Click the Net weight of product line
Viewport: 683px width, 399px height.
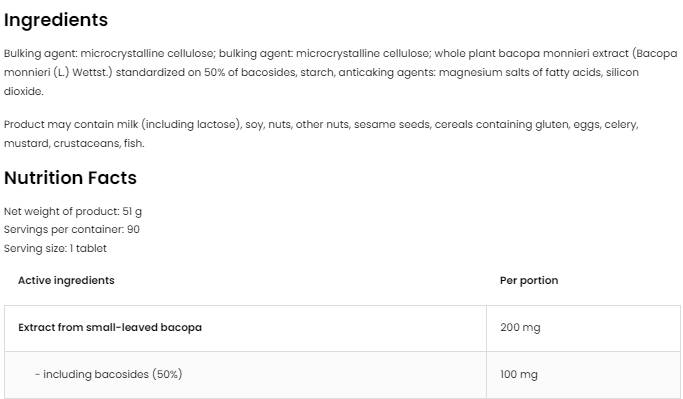click(x=73, y=211)
